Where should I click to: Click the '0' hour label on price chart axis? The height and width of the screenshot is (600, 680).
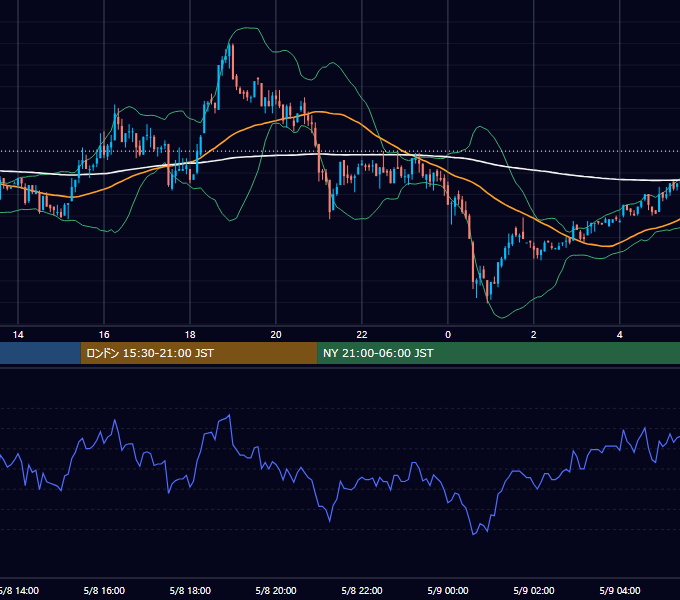pyautogui.click(x=448, y=335)
